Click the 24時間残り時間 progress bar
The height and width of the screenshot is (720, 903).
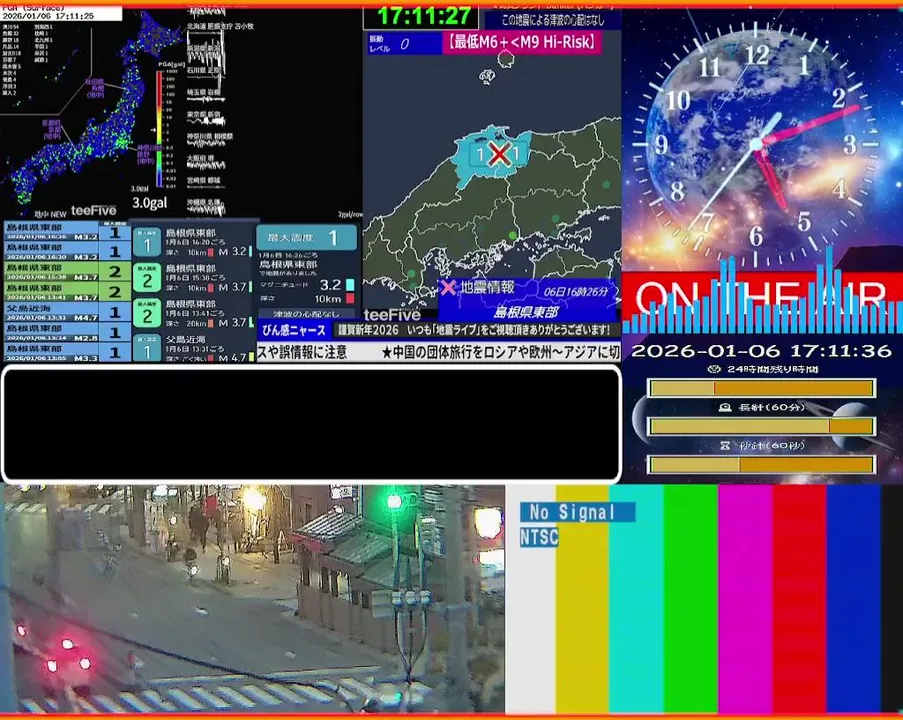click(761, 388)
